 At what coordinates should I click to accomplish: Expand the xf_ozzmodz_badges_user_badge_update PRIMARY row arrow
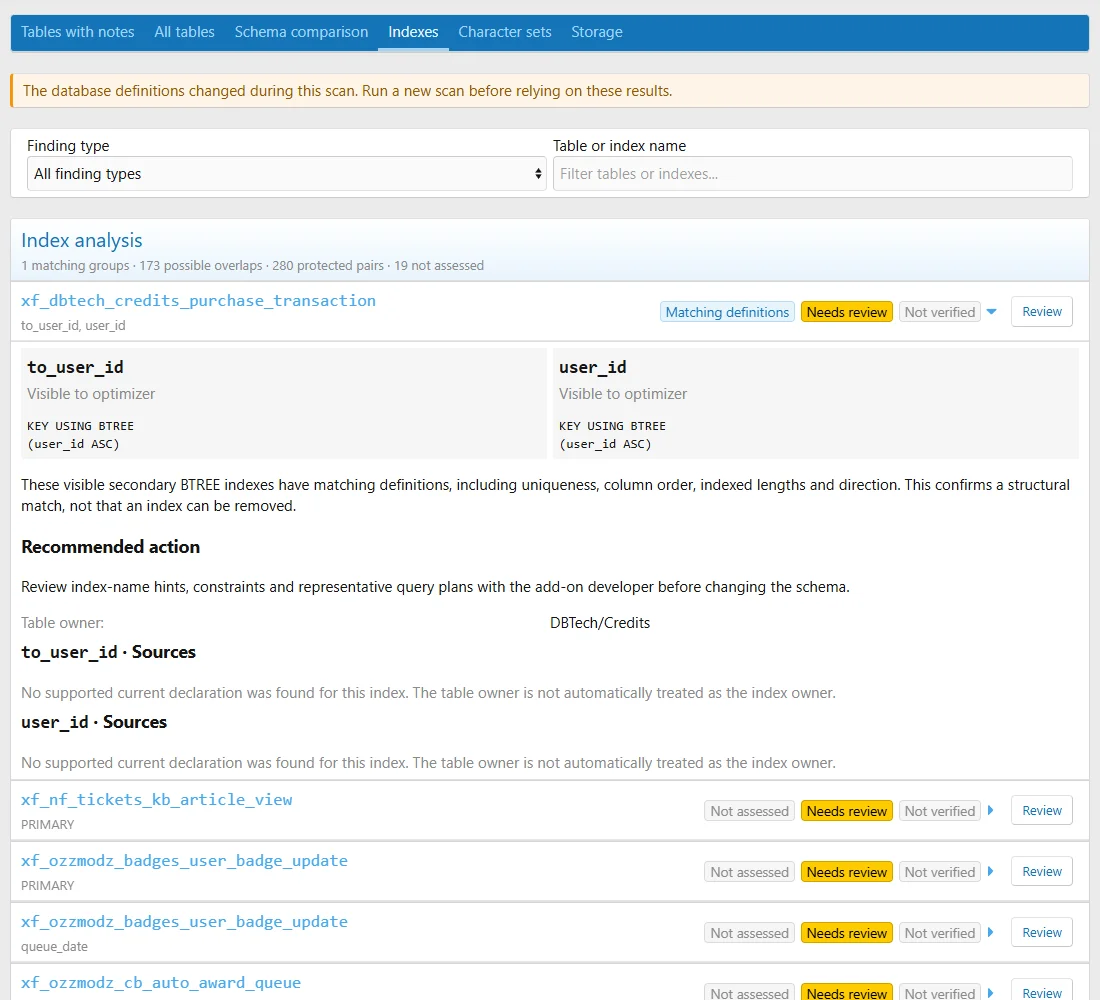(991, 872)
